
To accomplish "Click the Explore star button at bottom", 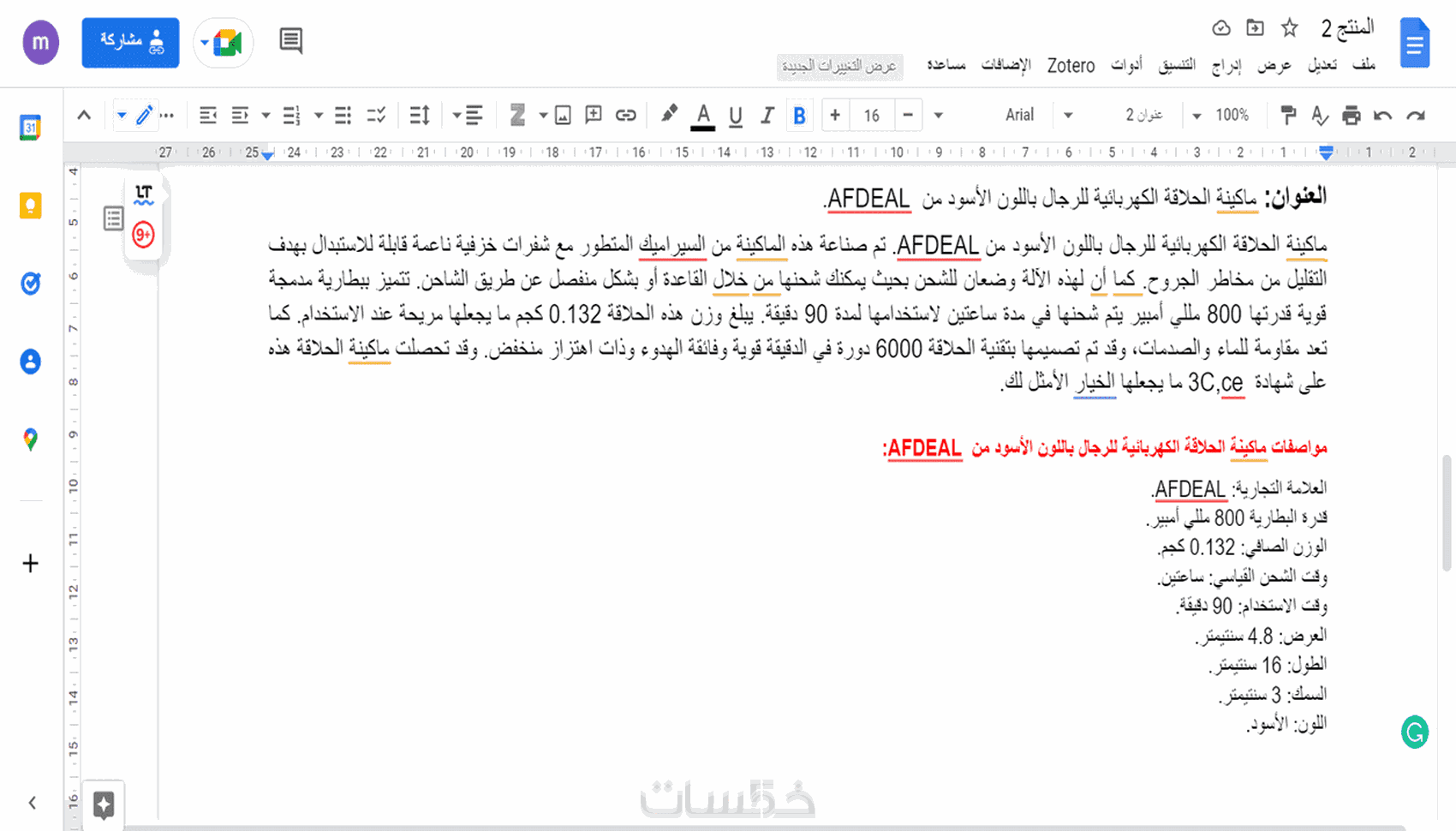I will point(104,804).
